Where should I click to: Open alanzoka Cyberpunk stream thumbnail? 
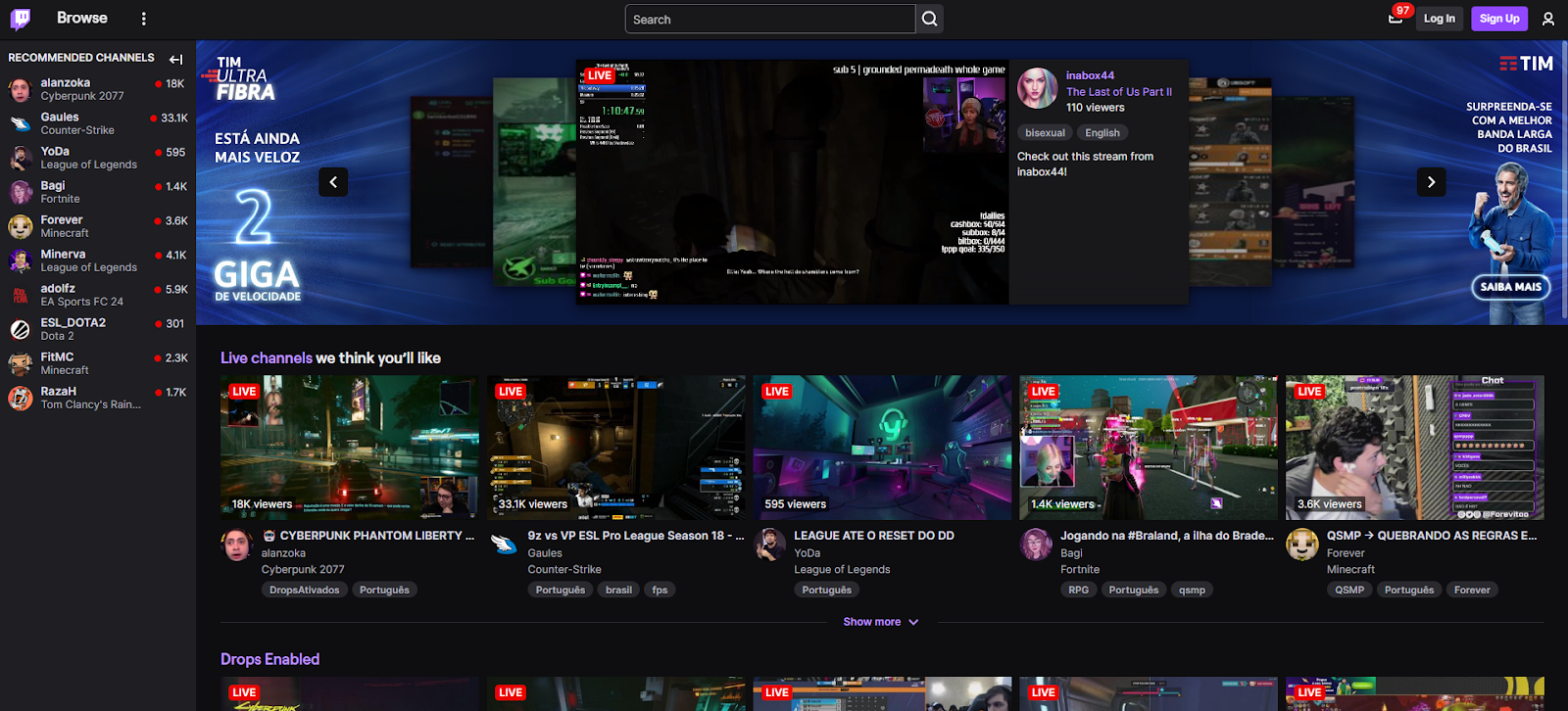click(350, 448)
